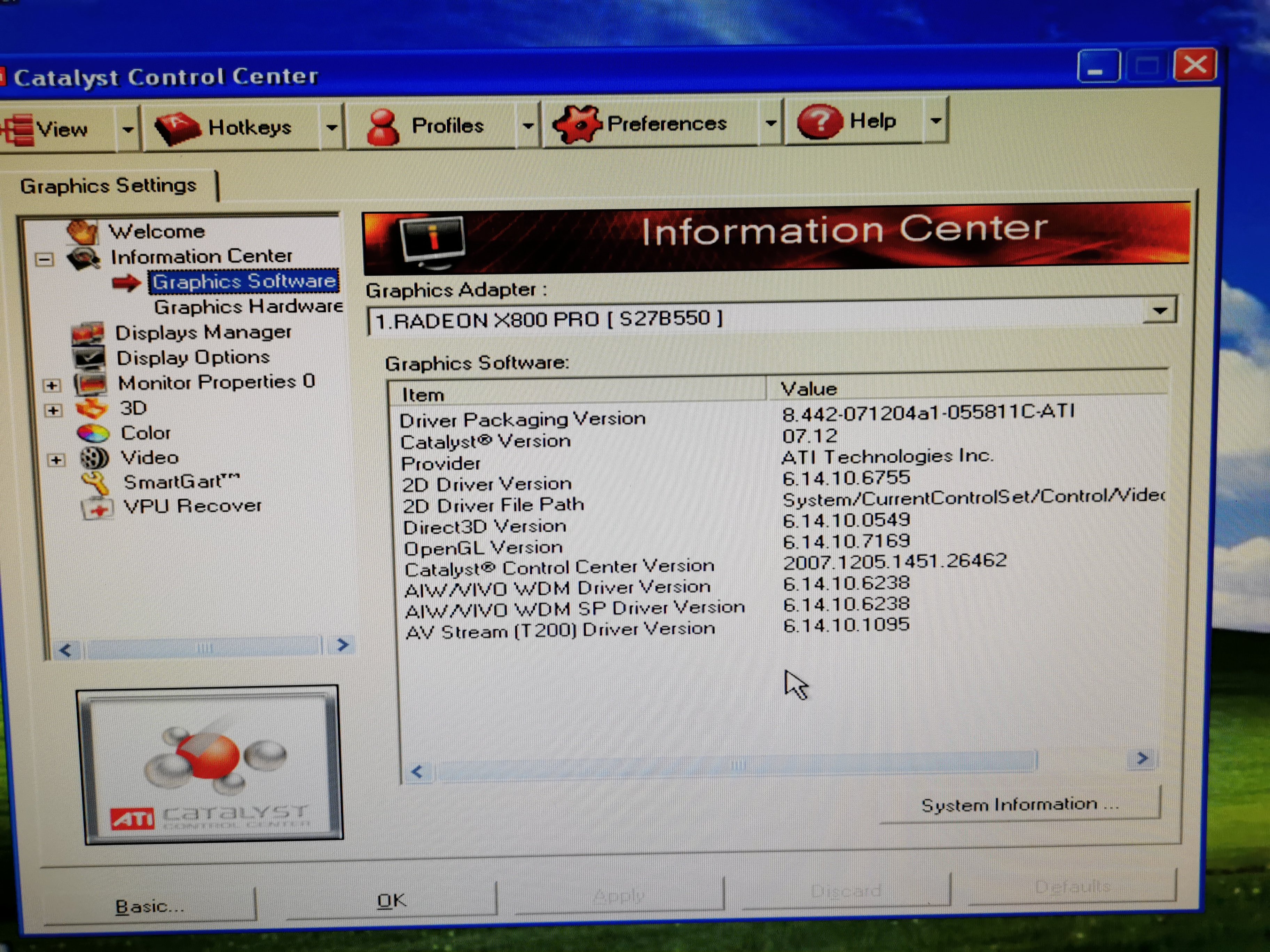
Task: Open Display Options from the tree
Action: tap(193, 357)
